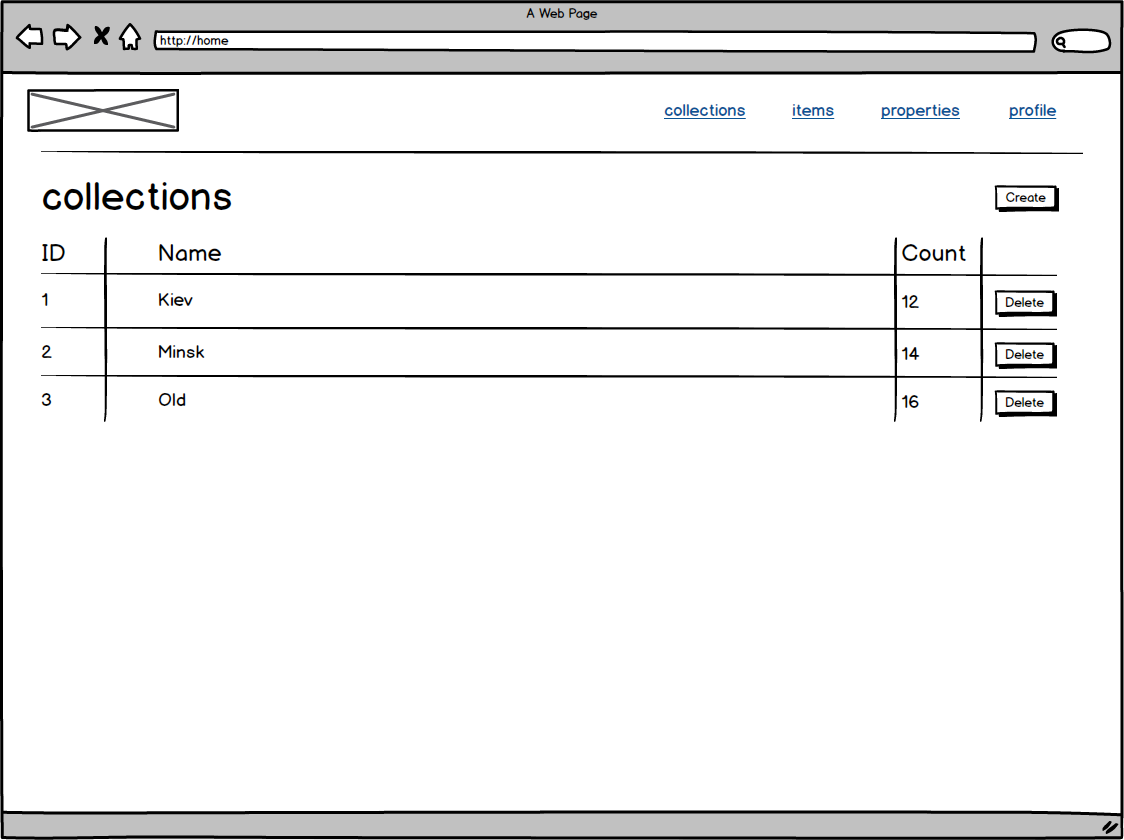This screenshot has height=840, width=1124.
Task: Click the ID column header
Action: 53,253
